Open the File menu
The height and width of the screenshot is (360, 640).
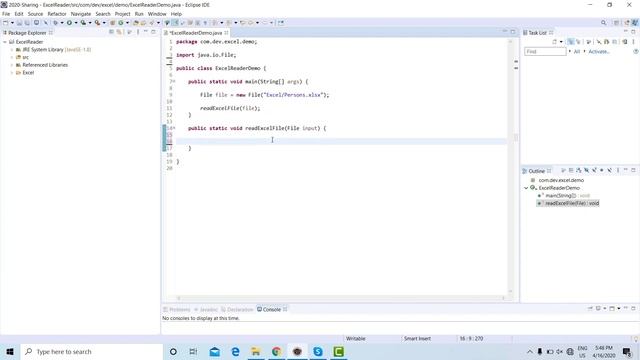point(6,14)
